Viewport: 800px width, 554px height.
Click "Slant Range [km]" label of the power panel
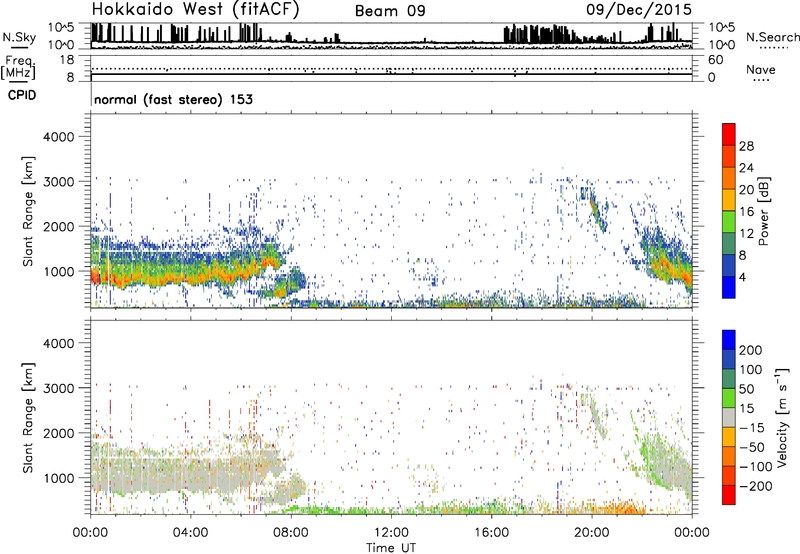(28, 211)
